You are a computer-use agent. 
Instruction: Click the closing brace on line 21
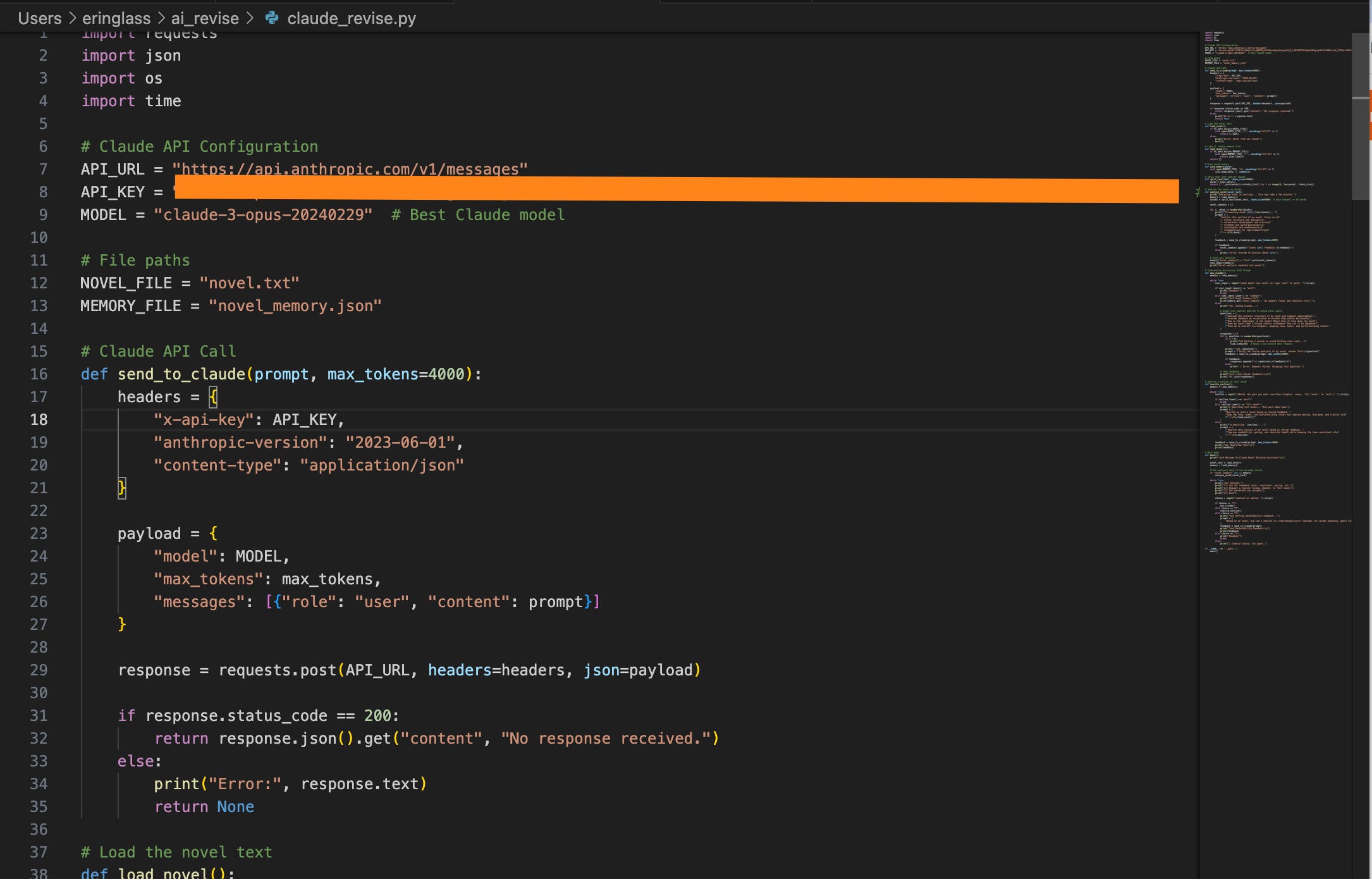[x=122, y=488]
